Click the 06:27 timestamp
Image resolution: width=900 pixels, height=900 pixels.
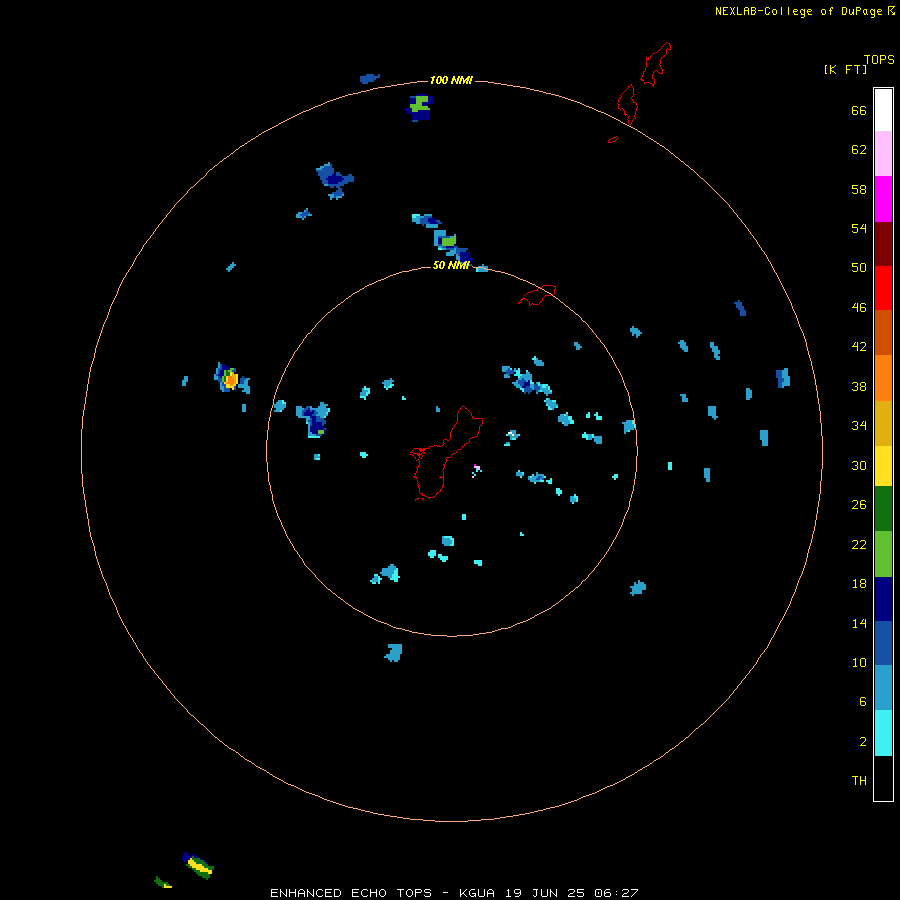click(616, 893)
